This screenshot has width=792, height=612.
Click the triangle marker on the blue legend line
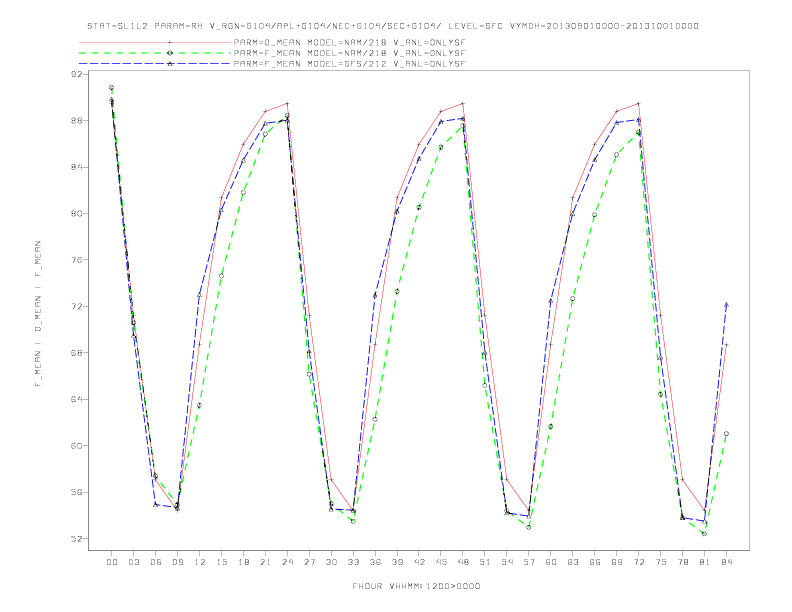click(x=170, y=64)
